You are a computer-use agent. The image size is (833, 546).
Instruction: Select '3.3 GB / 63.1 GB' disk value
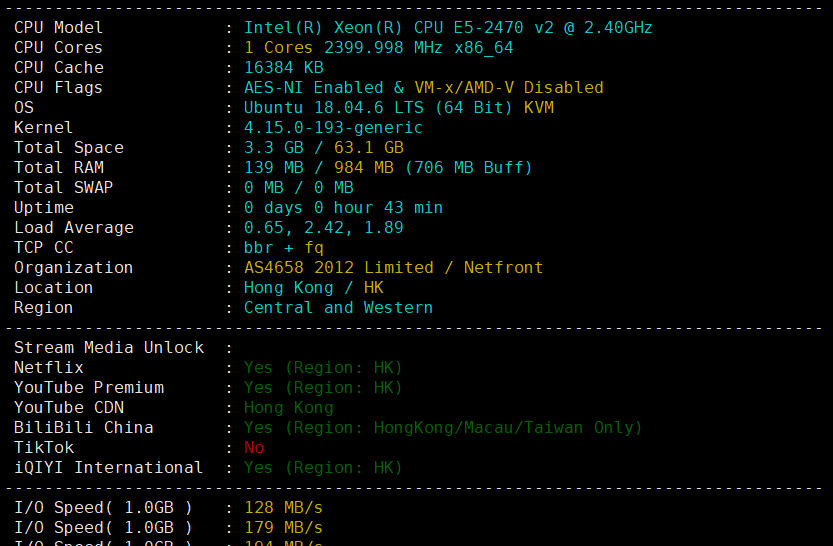point(324,148)
